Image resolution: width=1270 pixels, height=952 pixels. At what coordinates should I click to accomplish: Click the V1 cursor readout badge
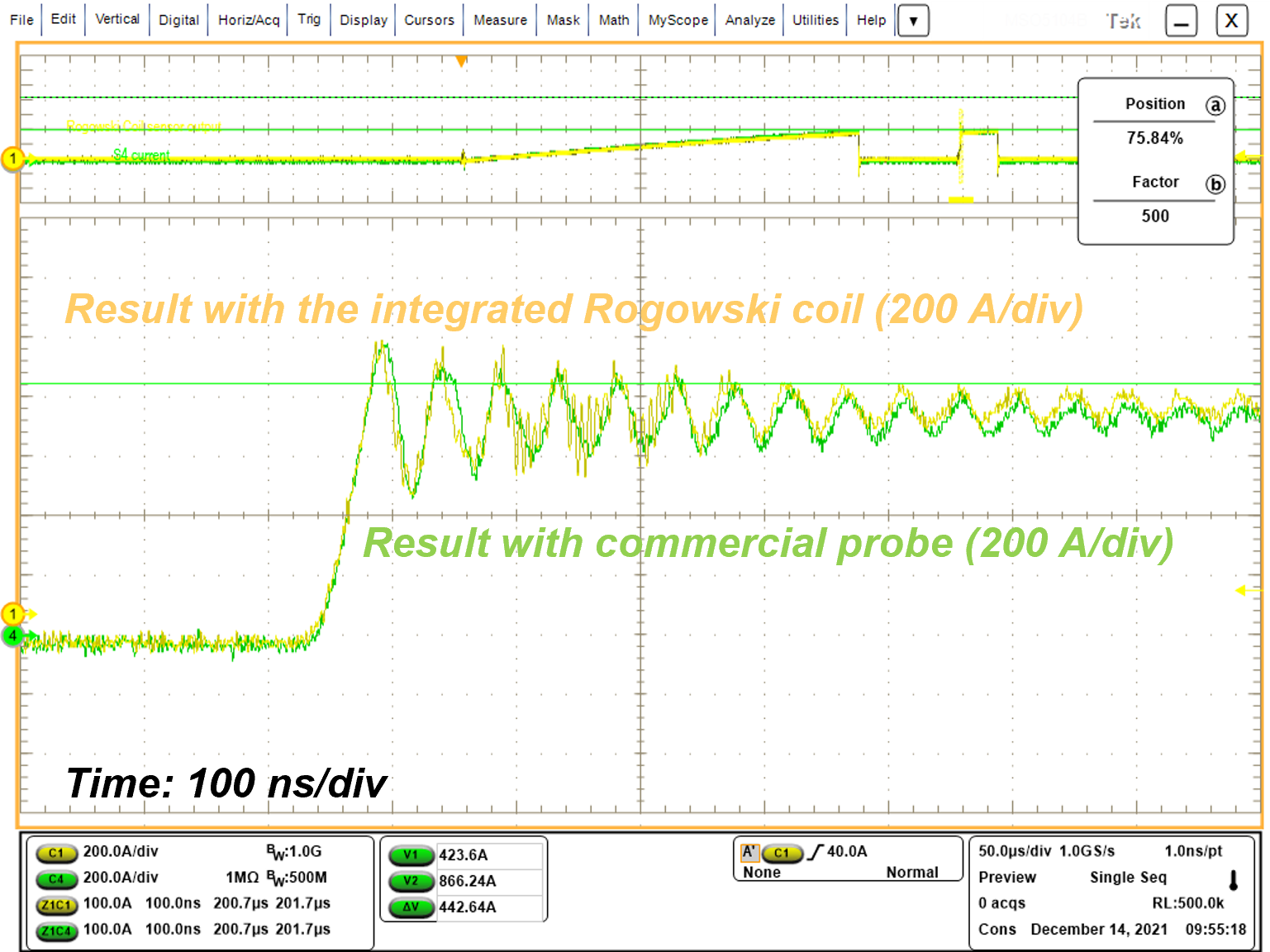point(411,855)
